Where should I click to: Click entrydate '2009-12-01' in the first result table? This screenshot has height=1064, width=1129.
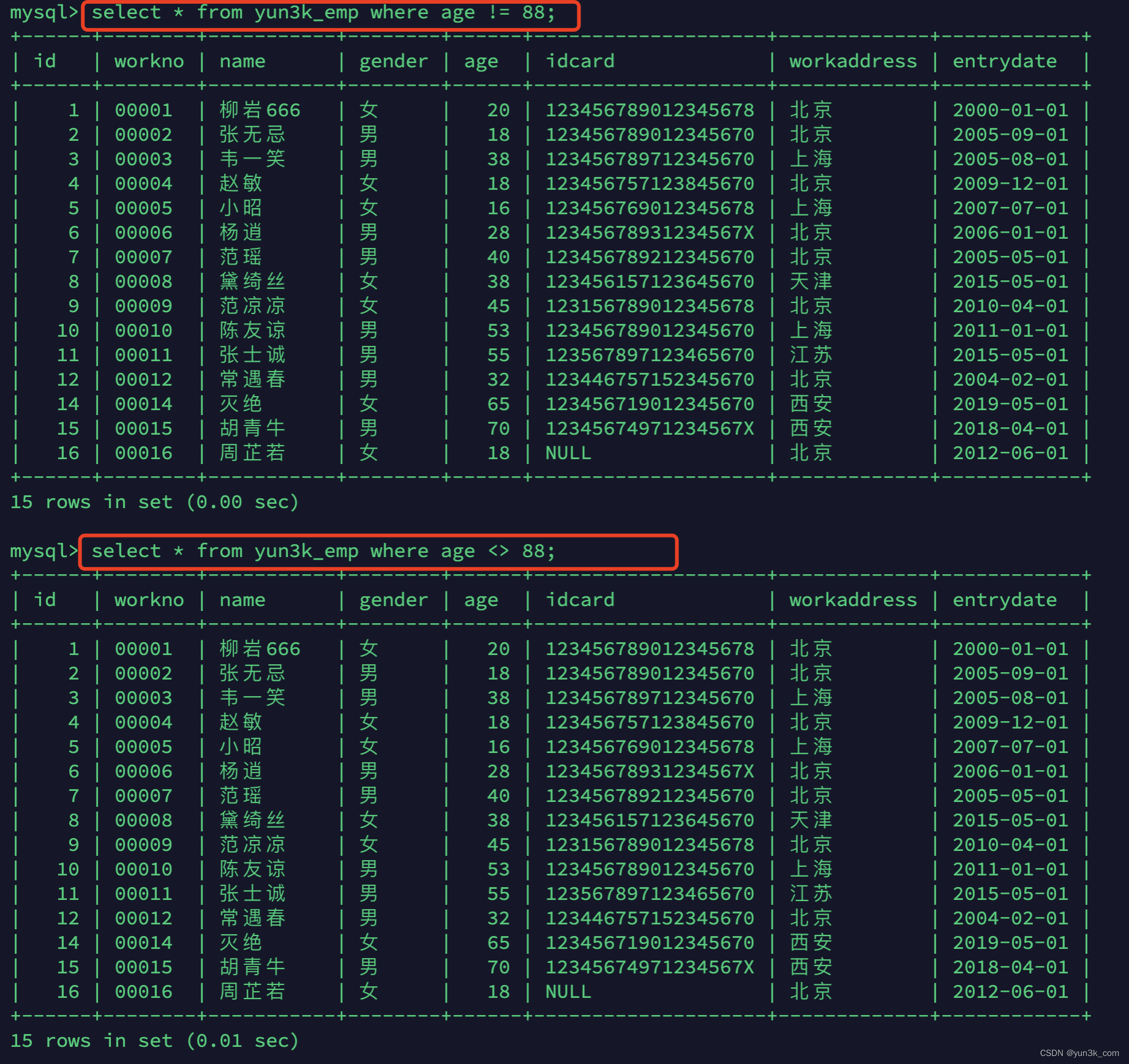click(1010, 184)
